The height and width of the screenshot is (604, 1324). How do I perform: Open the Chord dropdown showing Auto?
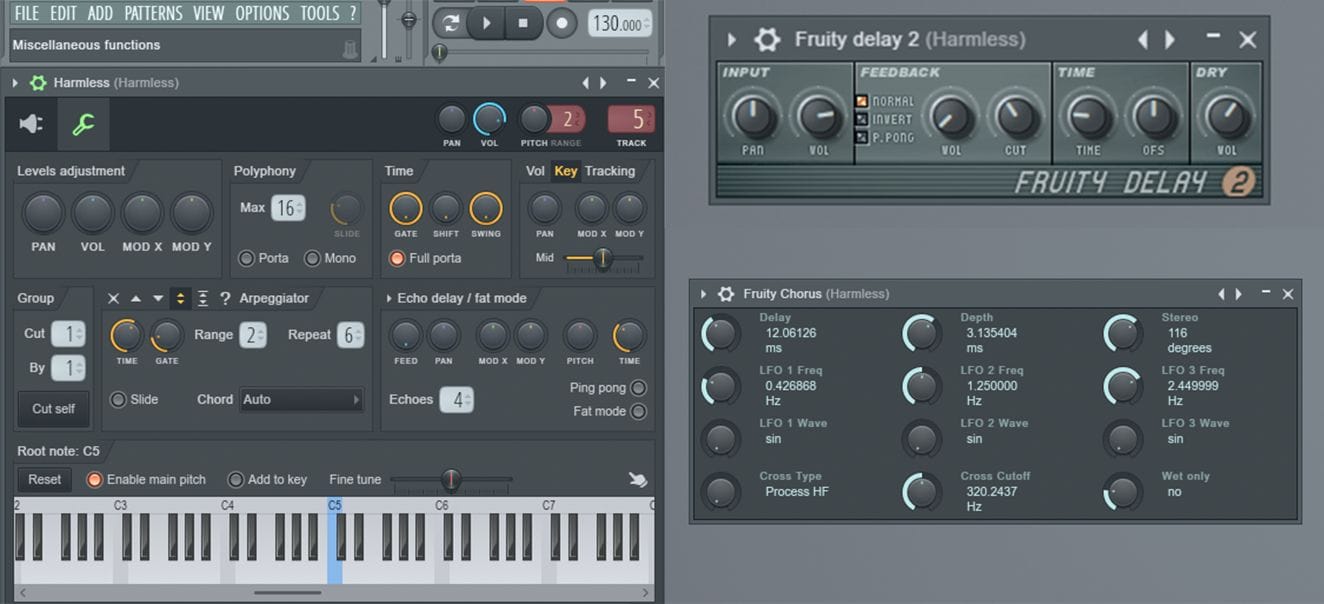pyautogui.click(x=300, y=400)
